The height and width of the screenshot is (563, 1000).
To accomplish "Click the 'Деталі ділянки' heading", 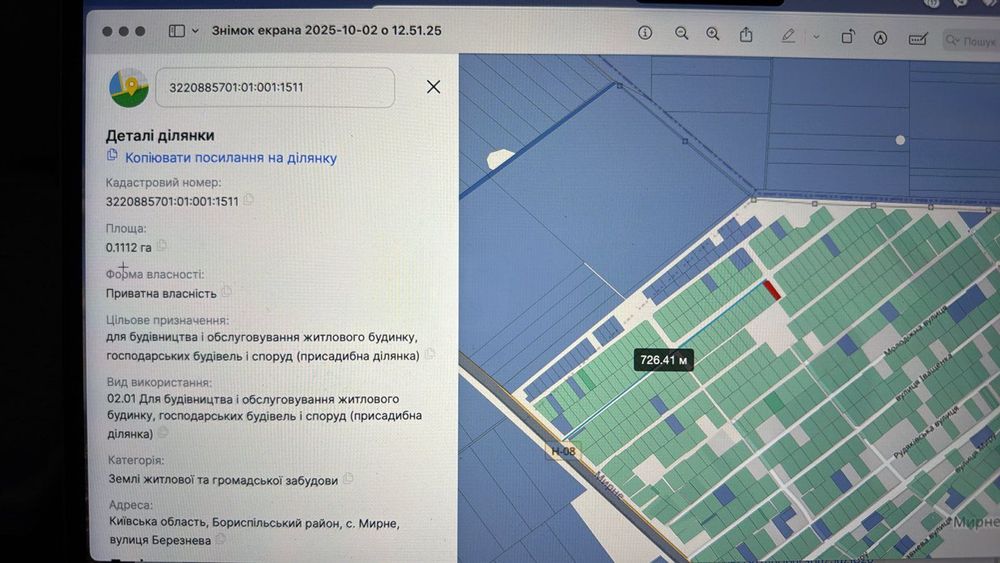I will [x=160, y=135].
